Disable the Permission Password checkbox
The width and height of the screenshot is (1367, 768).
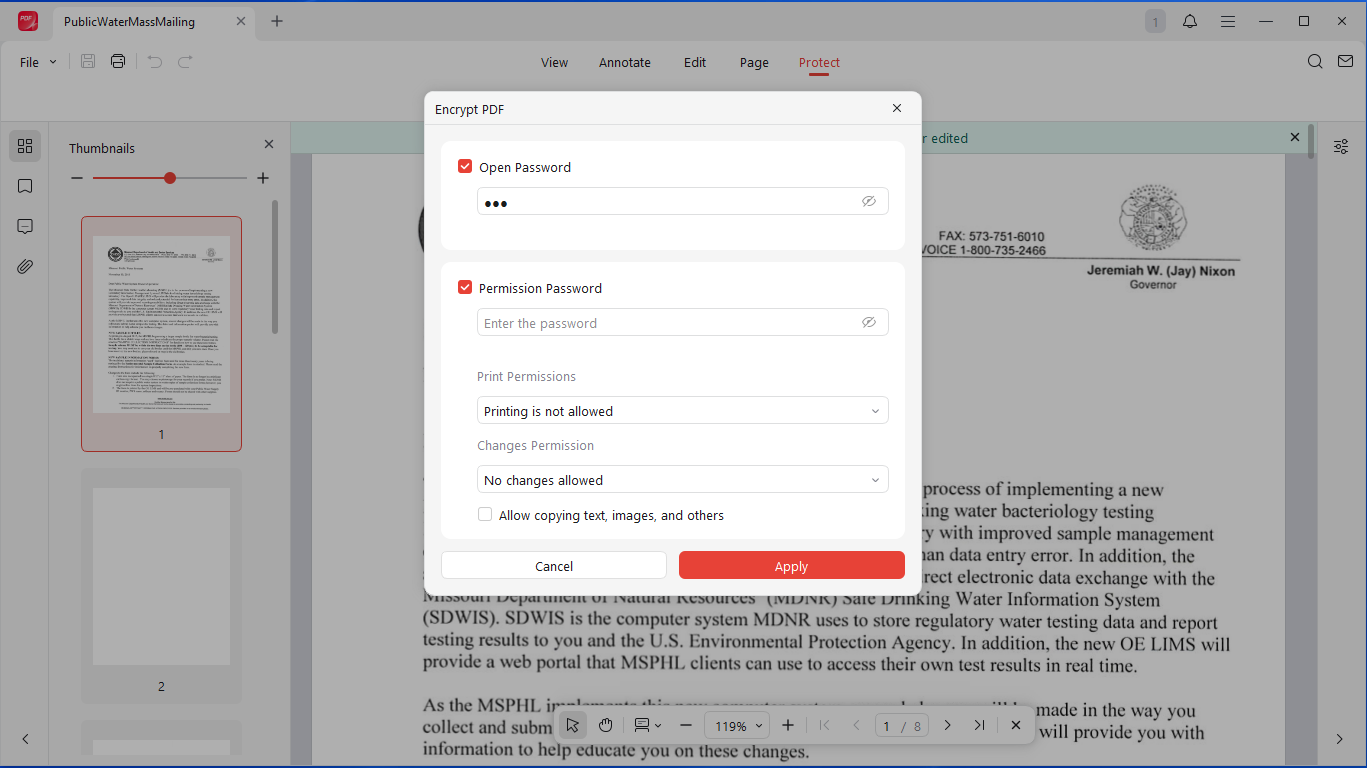(x=465, y=288)
